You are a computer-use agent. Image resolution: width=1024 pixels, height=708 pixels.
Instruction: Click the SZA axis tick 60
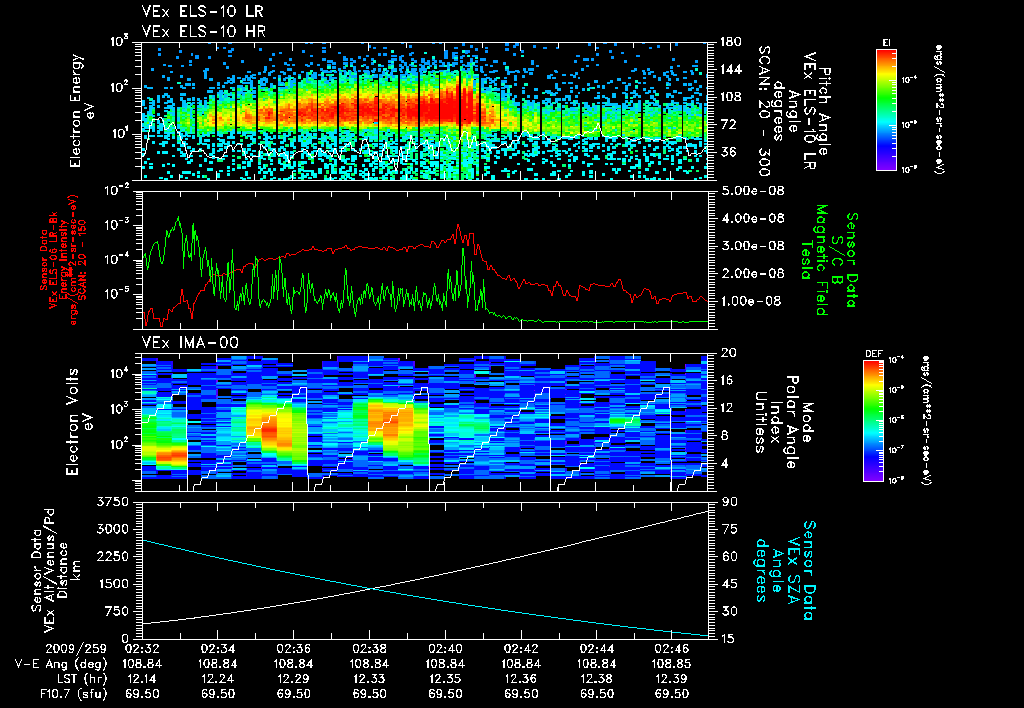(730, 556)
